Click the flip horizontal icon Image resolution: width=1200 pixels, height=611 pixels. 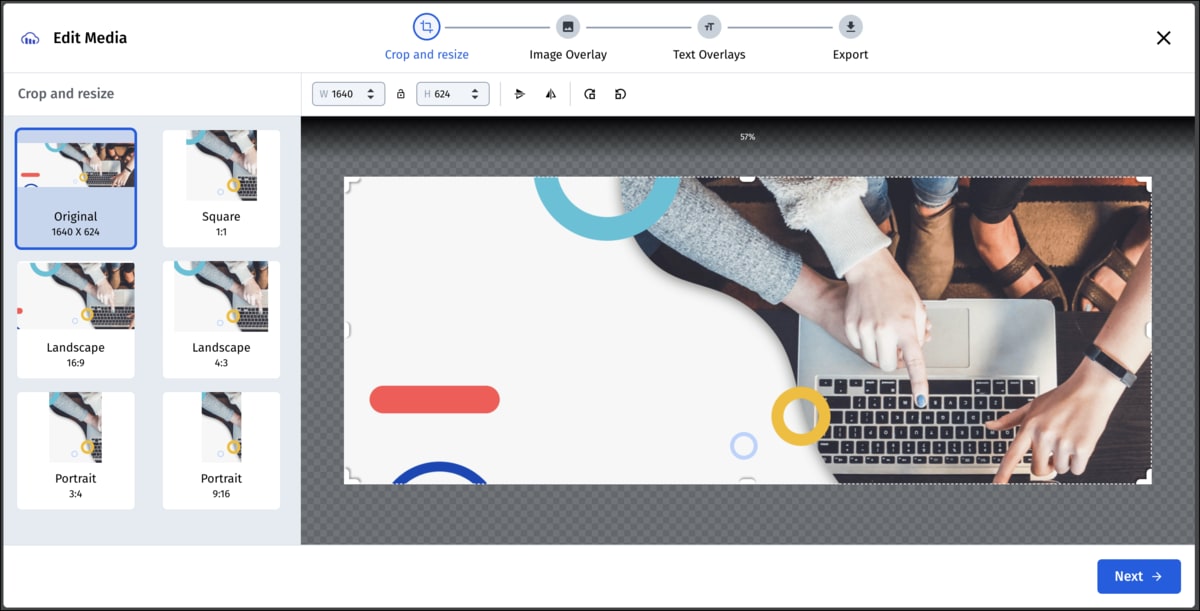coord(550,94)
